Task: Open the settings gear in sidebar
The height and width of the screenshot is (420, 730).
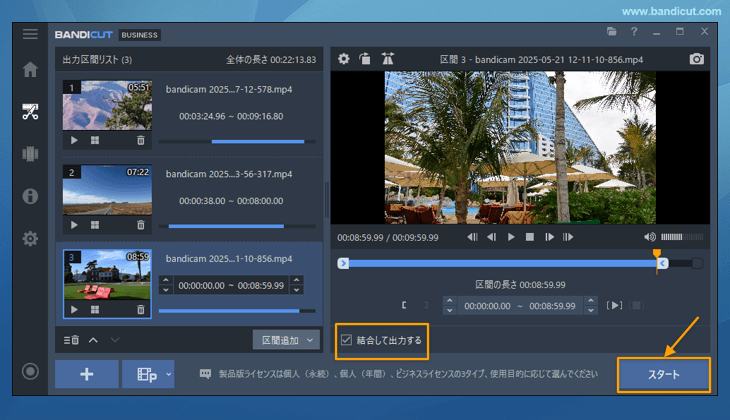Action: pyautogui.click(x=30, y=239)
